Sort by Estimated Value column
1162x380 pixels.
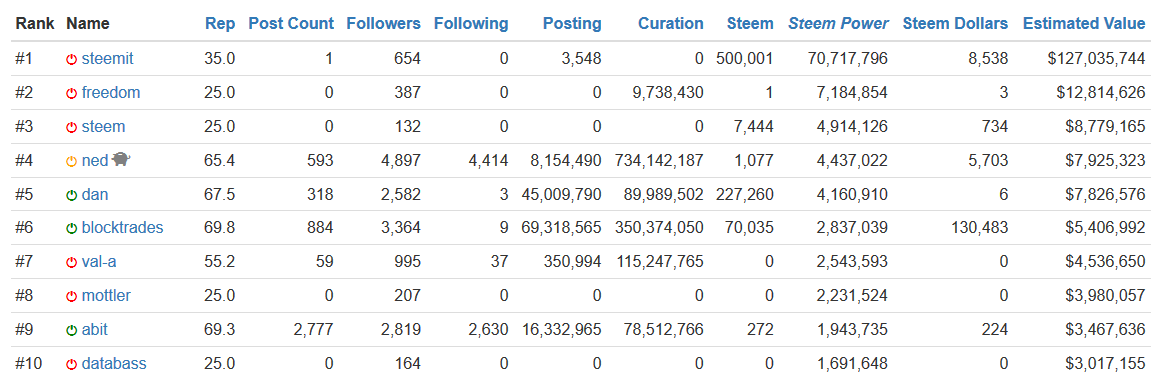click(x=1084, y=24)
